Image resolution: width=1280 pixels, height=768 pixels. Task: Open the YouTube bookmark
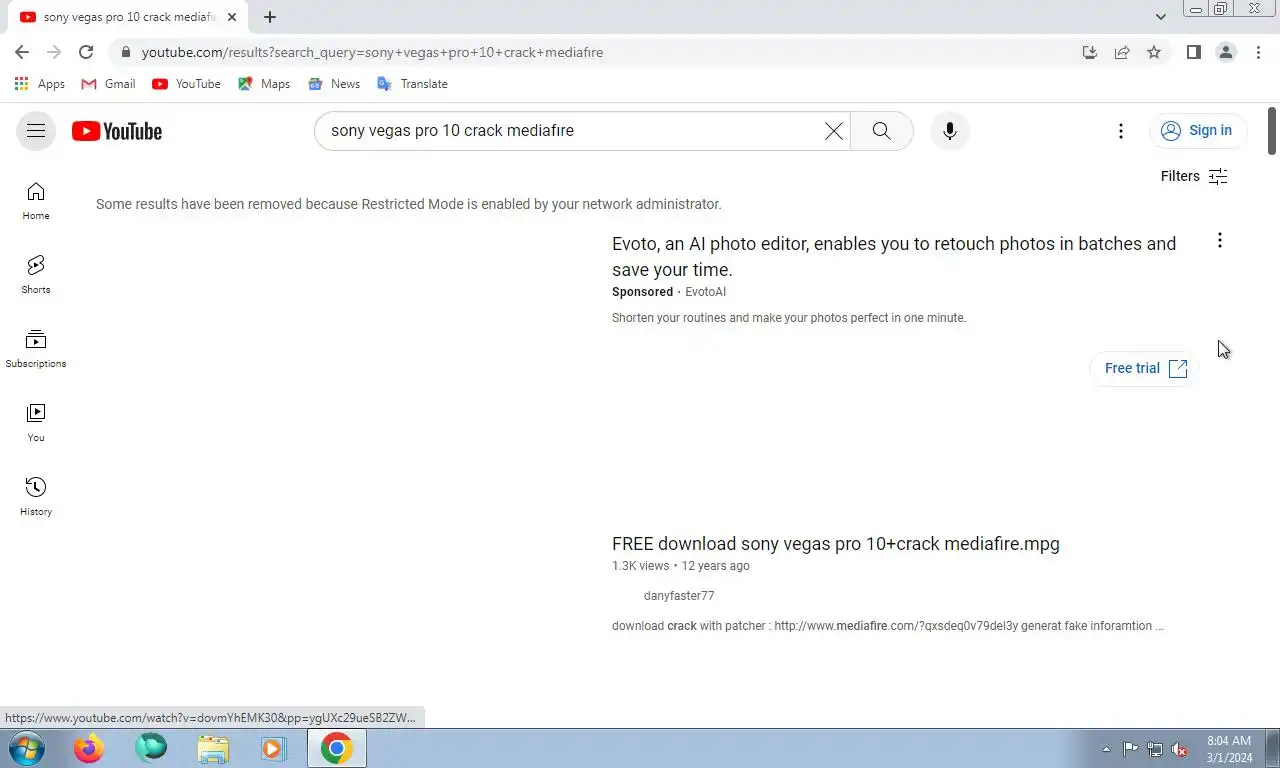click(x=186, y=84)
